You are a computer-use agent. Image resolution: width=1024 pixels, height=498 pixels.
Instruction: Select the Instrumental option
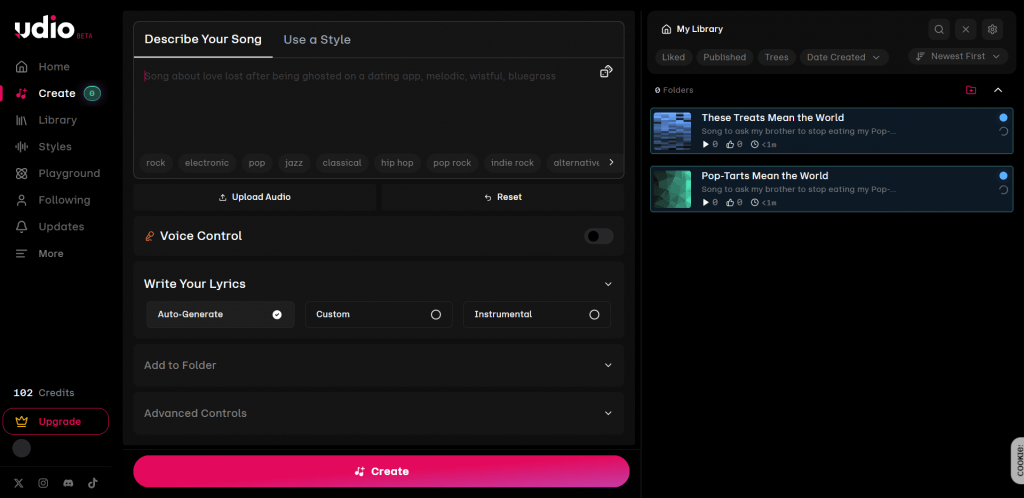tap(537, 315)
